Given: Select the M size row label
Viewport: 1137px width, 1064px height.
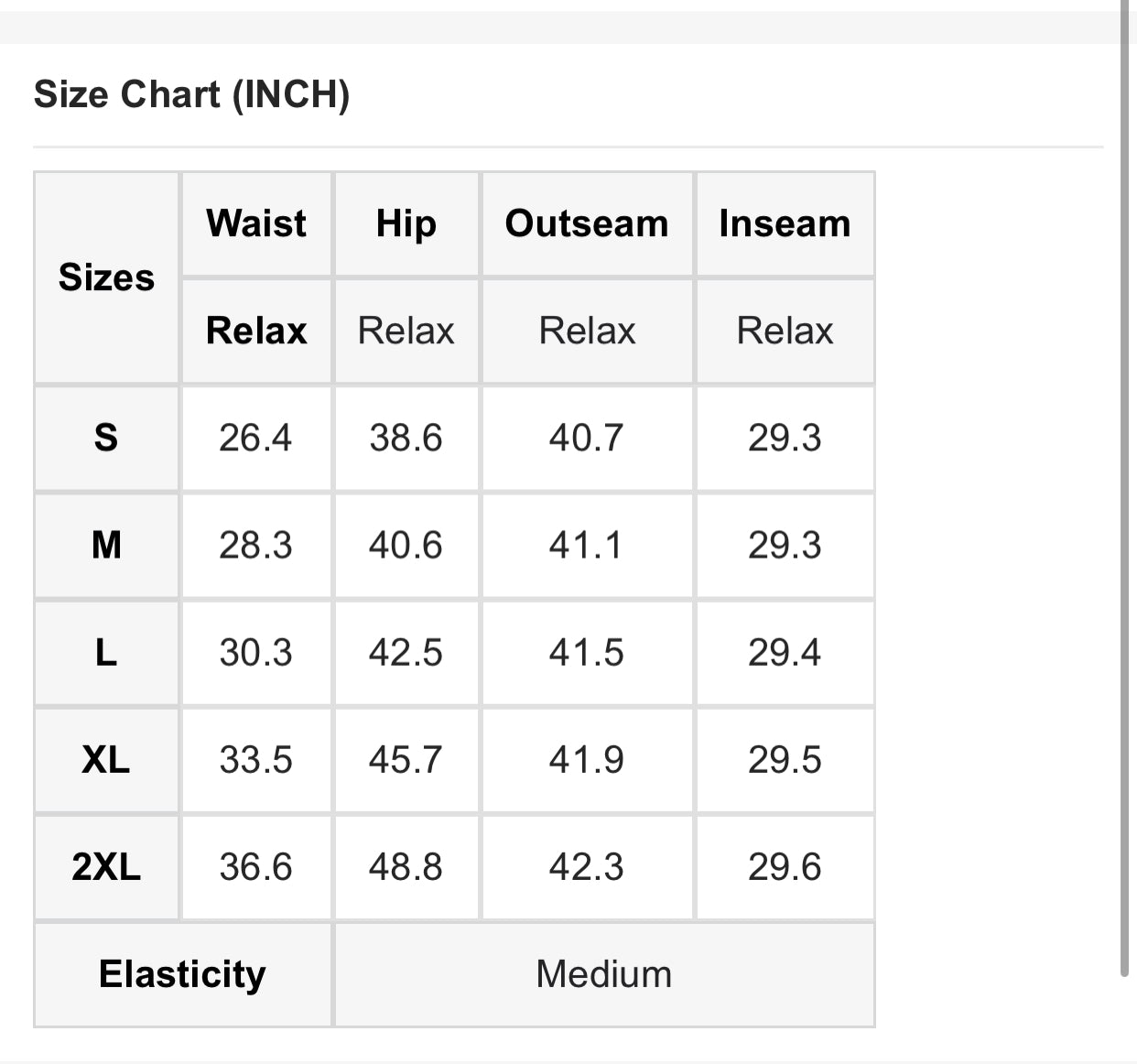Looking at the screenshot, I should coord(106,545).
